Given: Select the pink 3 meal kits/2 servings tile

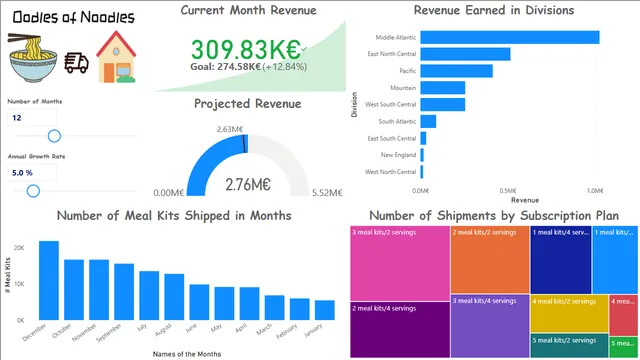Looking at the screenshot, I should point(400,264).
